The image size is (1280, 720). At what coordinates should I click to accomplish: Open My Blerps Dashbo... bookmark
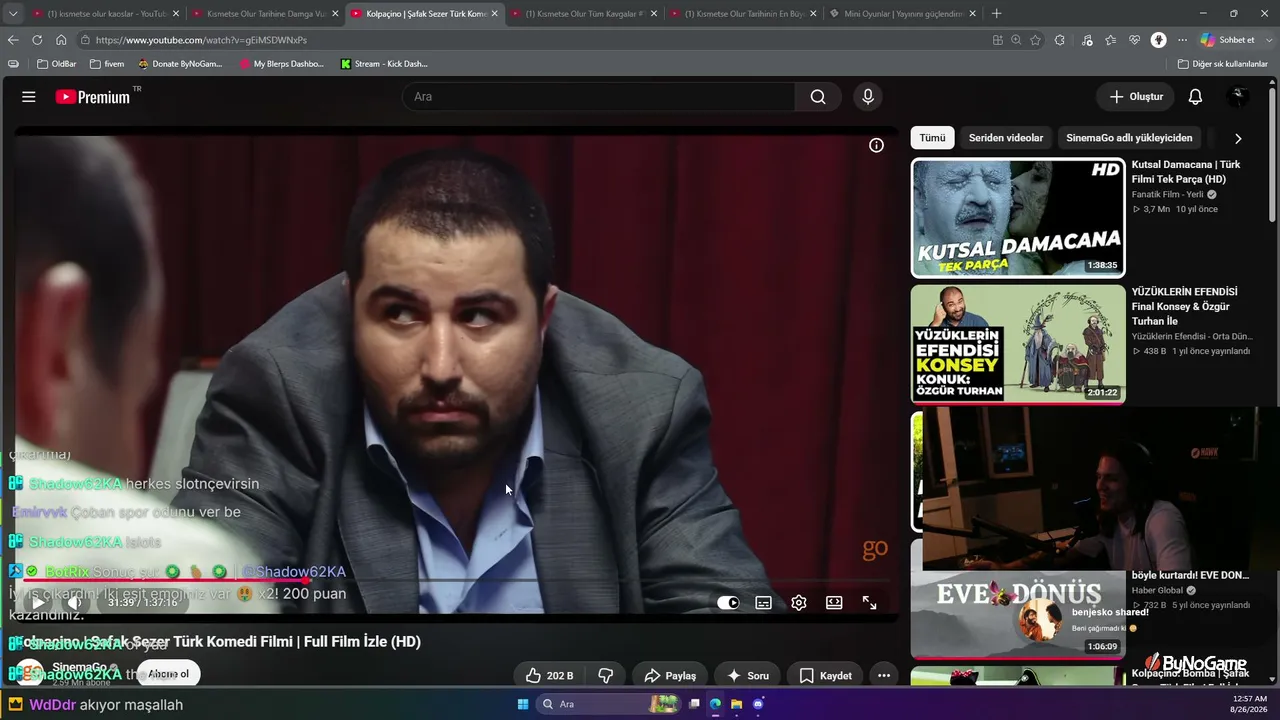282,64
